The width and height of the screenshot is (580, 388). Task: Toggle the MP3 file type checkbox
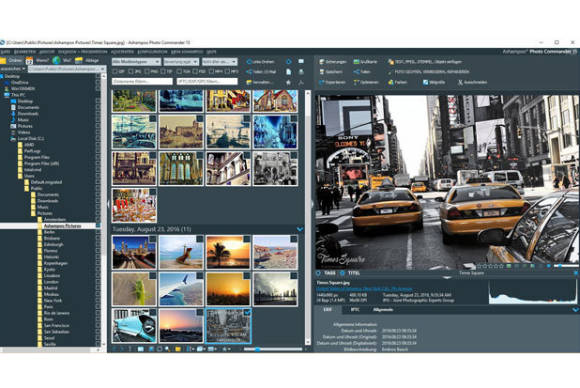tap(228, 71)
